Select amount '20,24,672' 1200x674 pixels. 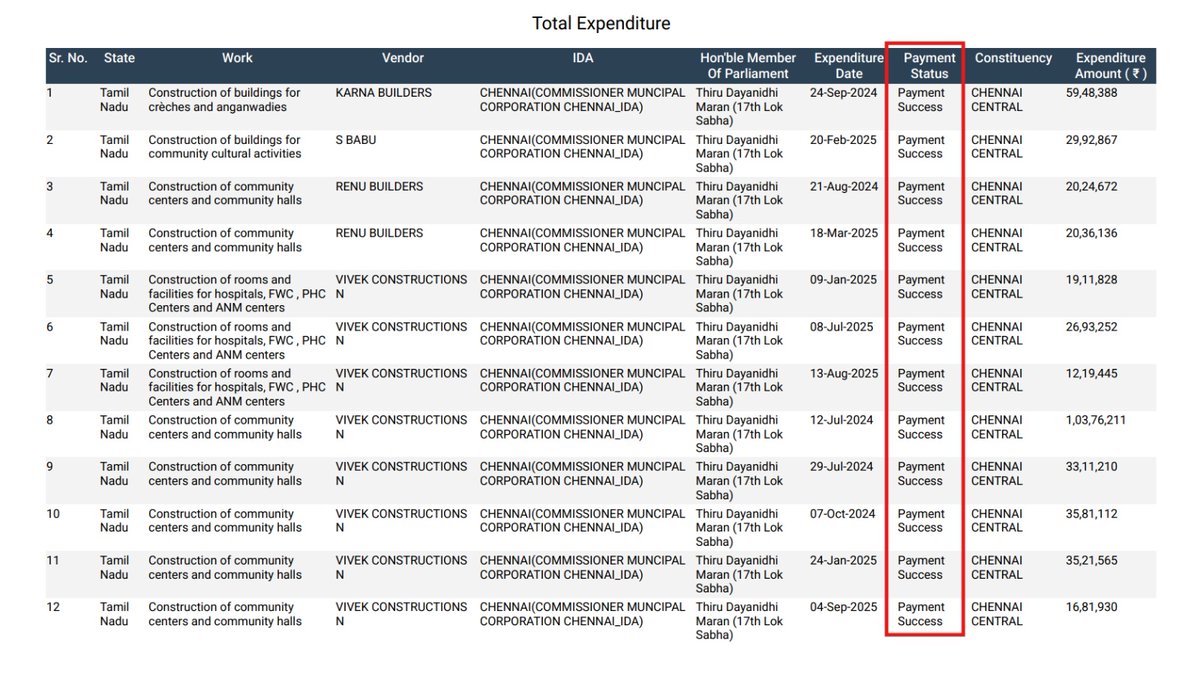coord(1092,187)
